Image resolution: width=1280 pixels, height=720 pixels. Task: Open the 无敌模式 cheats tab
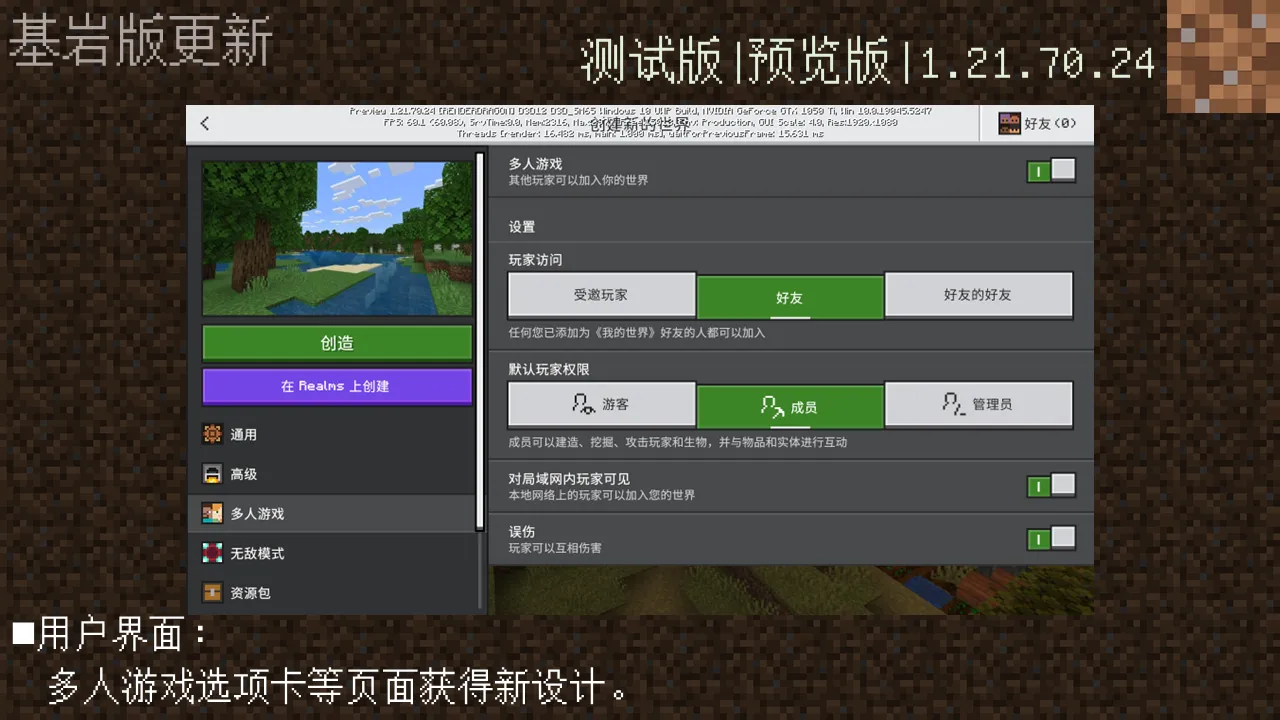click(x=331, y=553)
